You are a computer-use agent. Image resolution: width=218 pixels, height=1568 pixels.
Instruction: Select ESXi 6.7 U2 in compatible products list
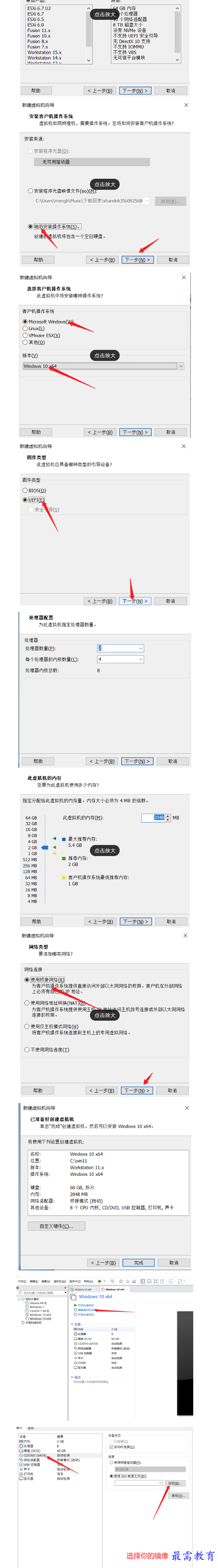39,8
